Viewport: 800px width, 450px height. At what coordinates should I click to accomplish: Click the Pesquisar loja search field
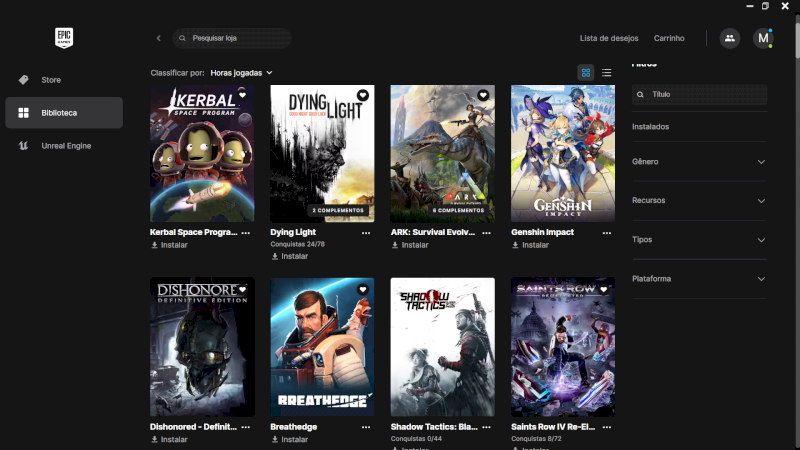(232, 38)
